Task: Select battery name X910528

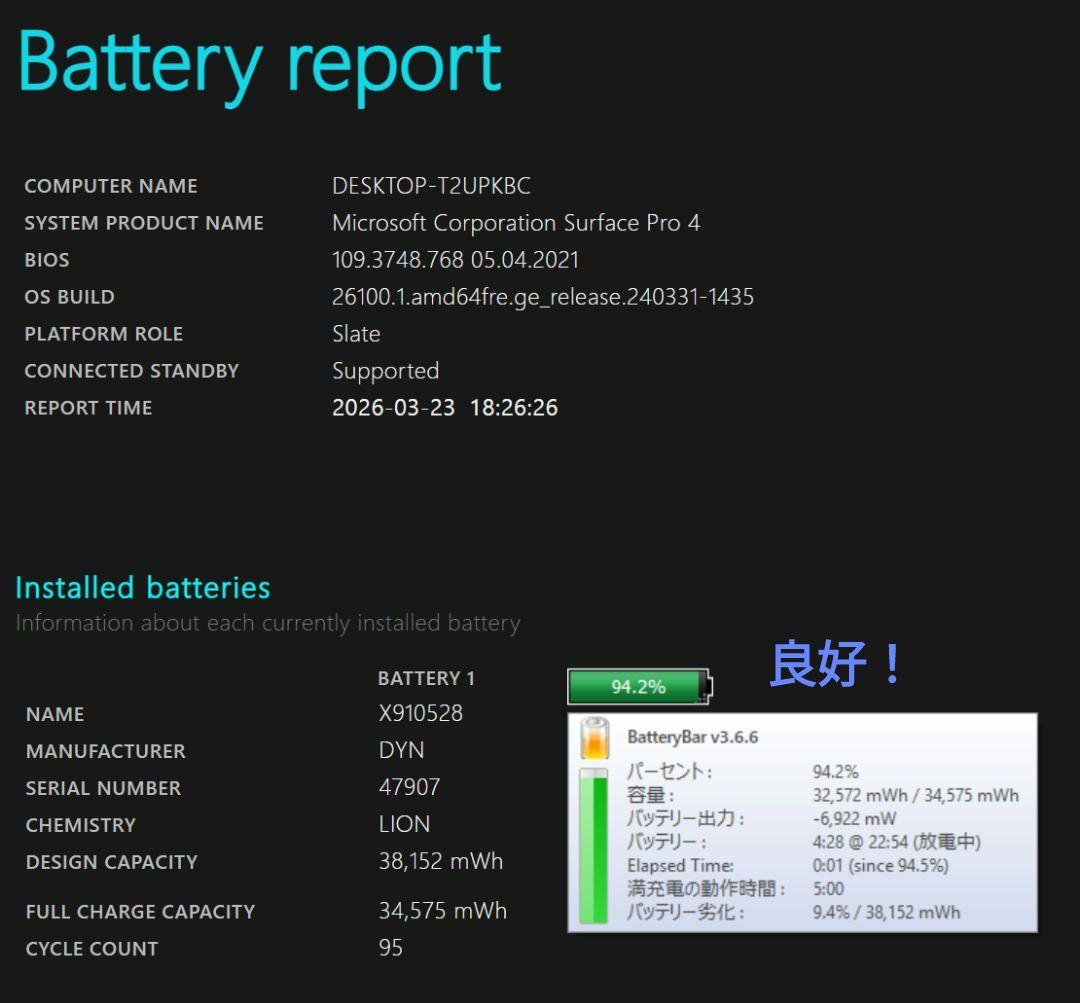Action: 421,713
